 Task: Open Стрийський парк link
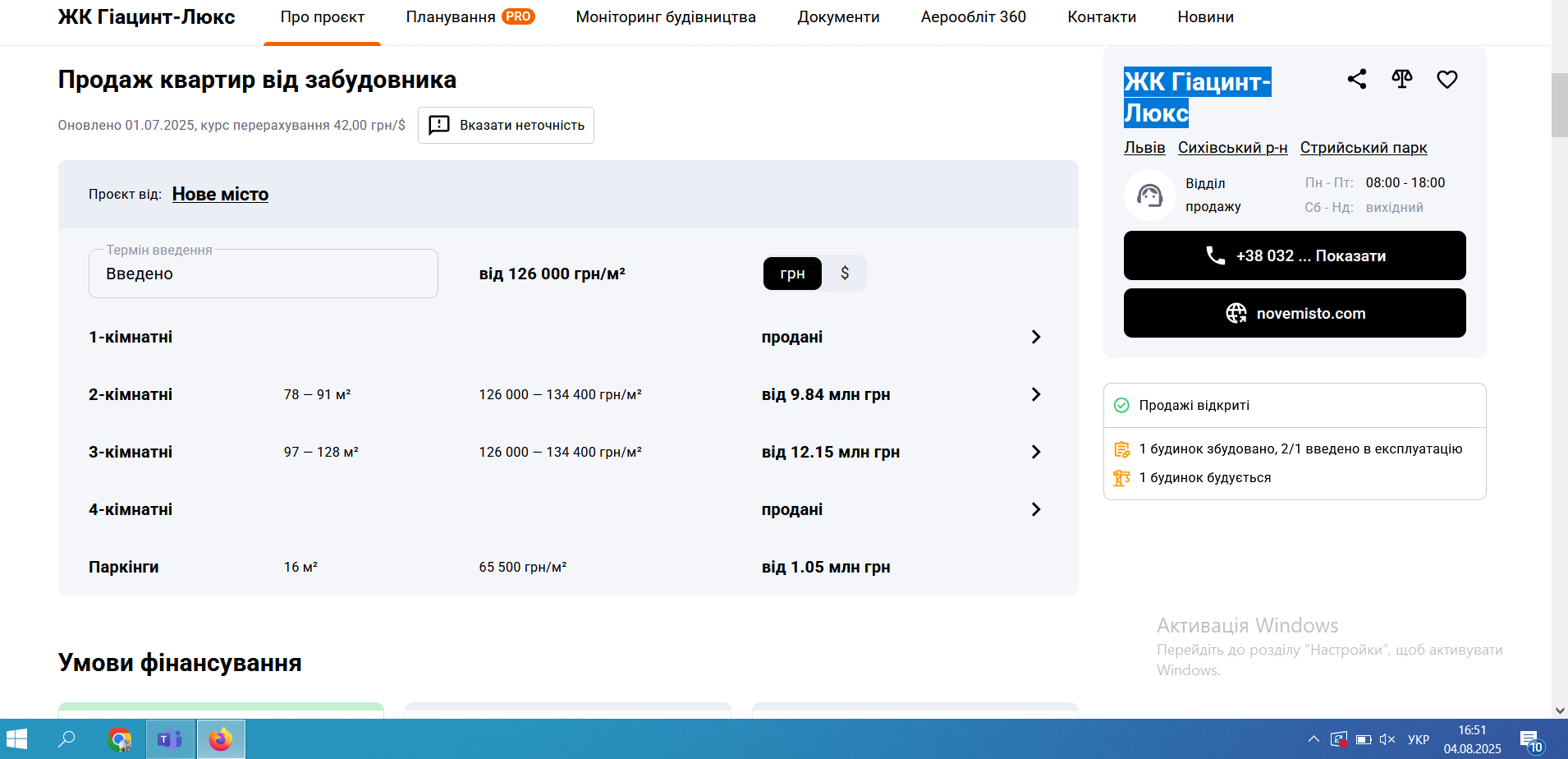pos(1364,148)
